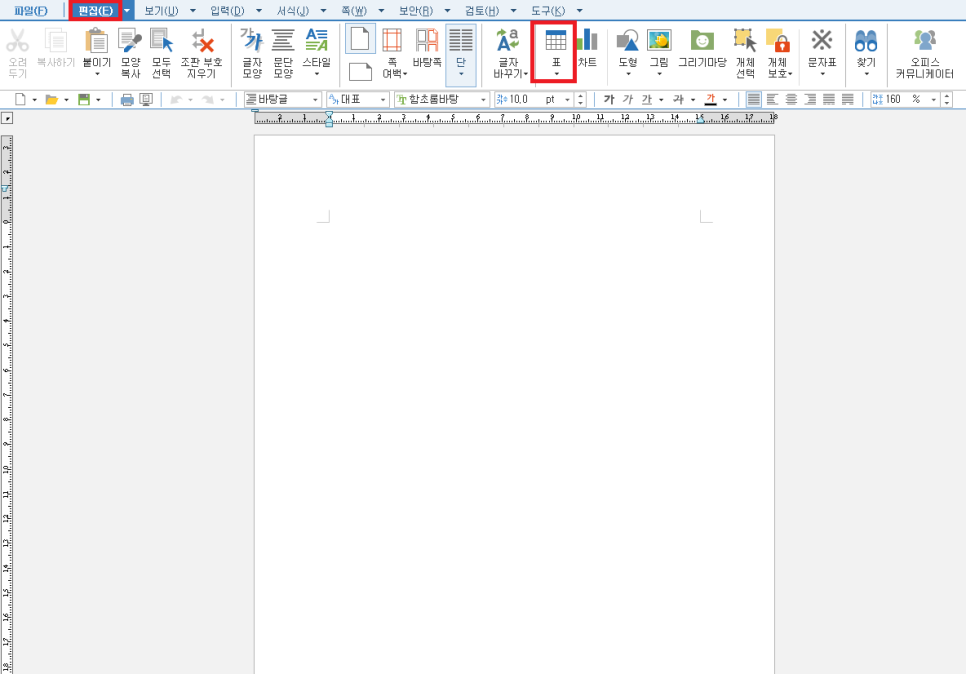Viewport: 966px width, 674px height.
Task: Open the 보안(R) menu
Action: 416,10
